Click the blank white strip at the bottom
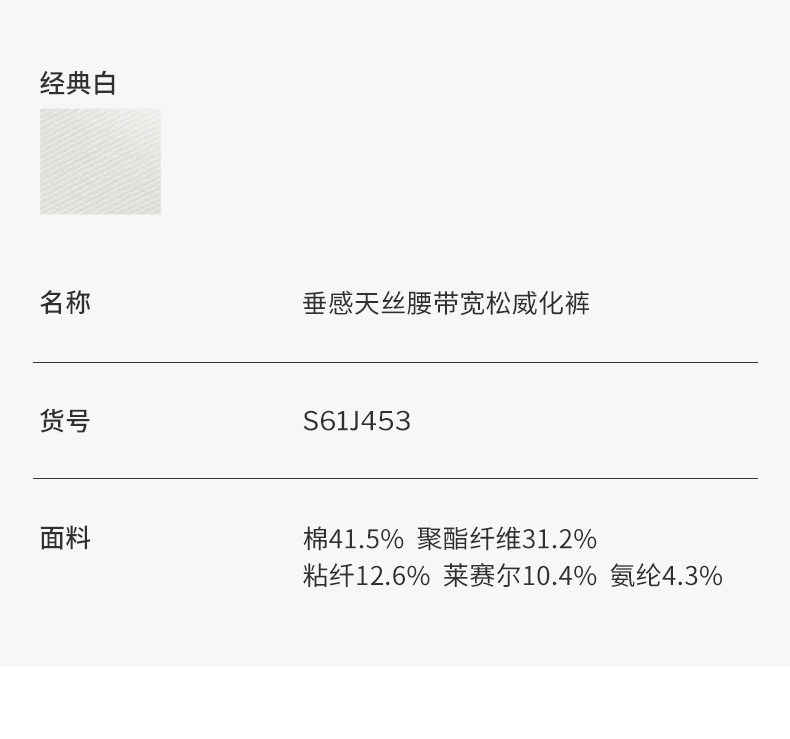The height and width of the screenshot is (739, 790). [395, 703]
